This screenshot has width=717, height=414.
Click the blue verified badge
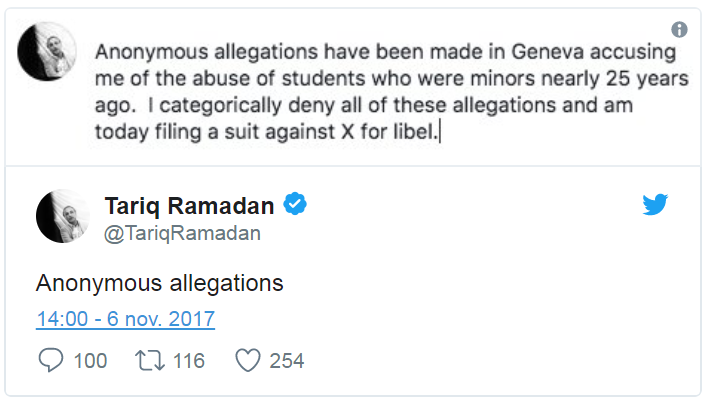(295, 204)
